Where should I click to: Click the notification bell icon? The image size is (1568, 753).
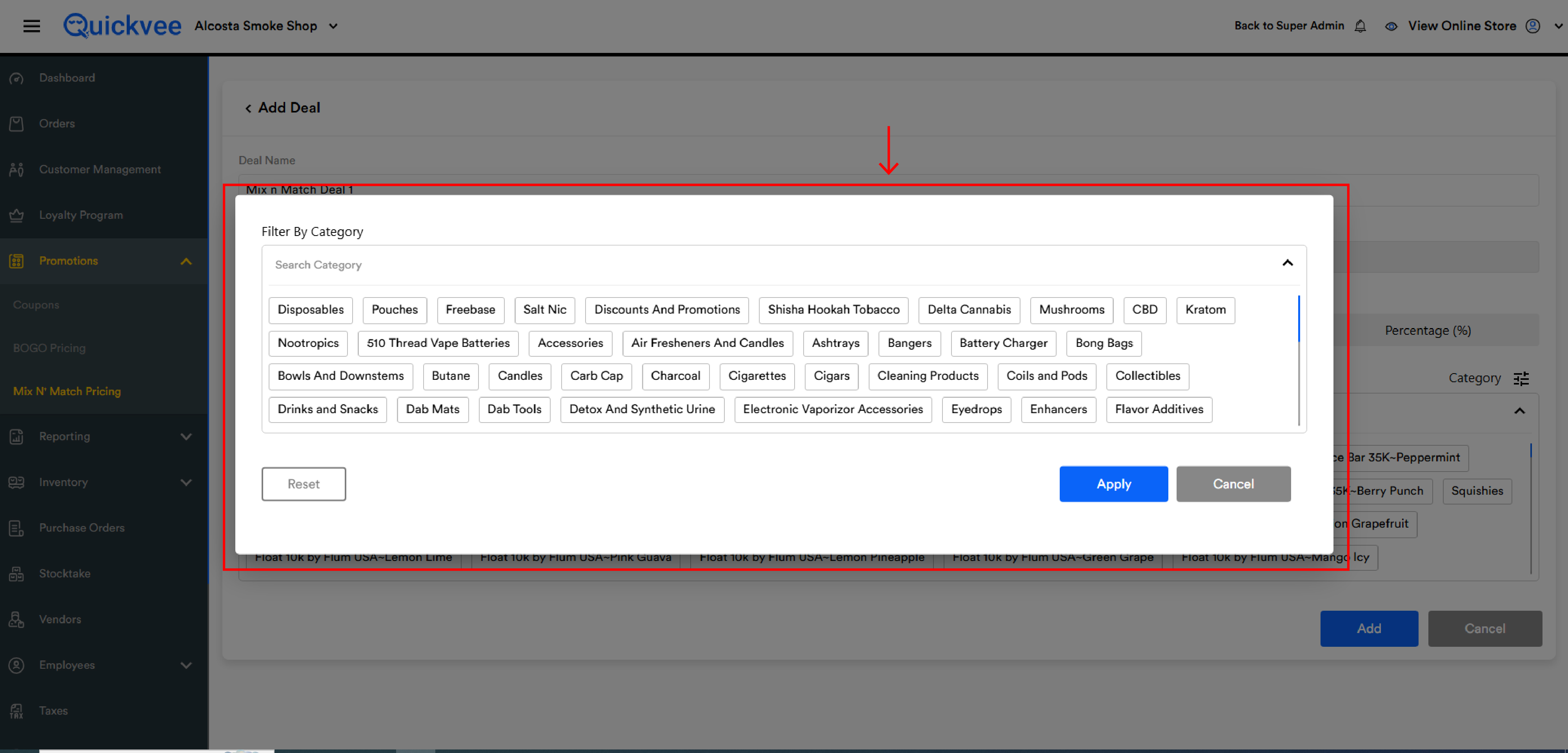[1361, 26]
